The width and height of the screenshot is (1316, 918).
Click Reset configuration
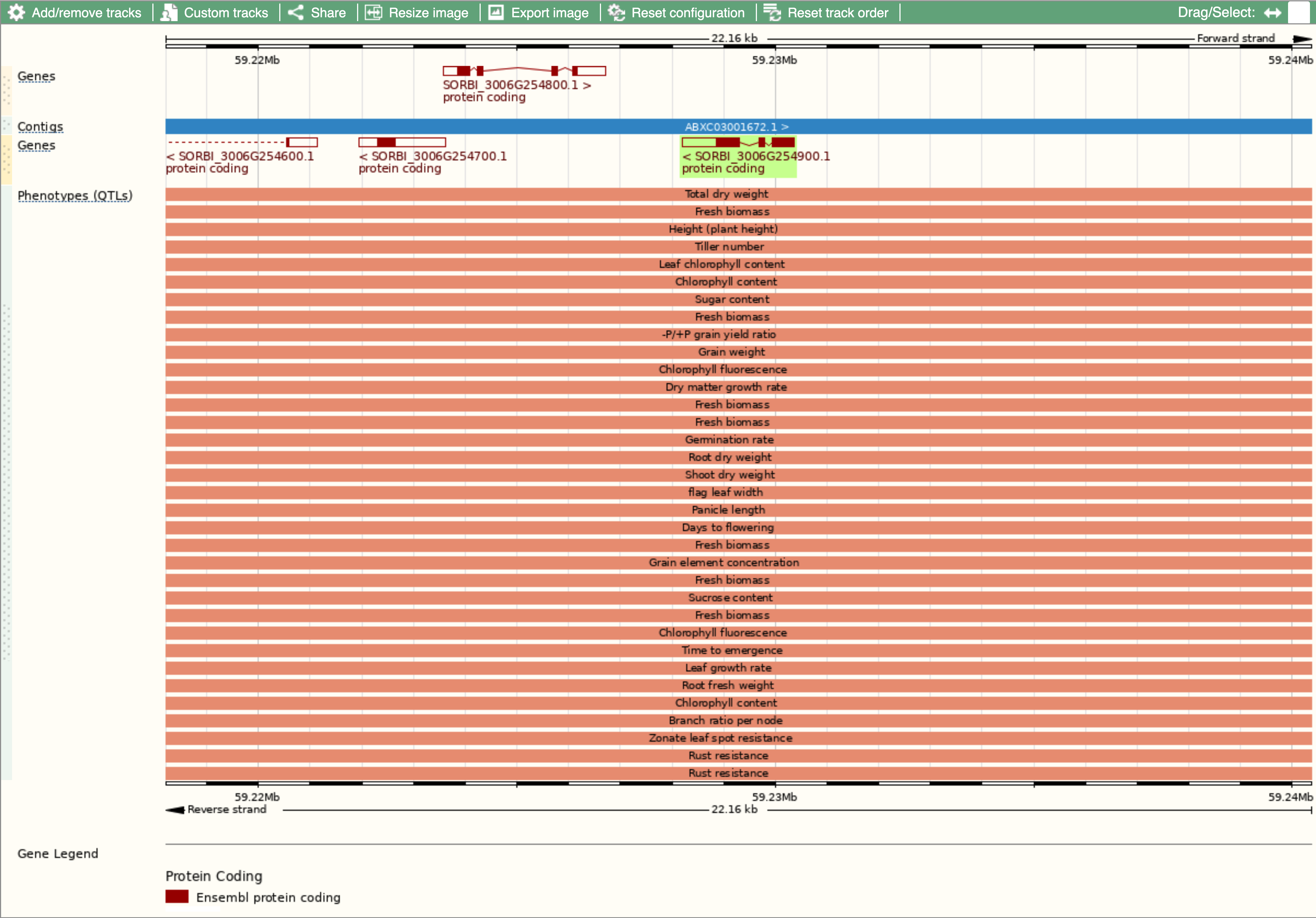pos(688,12)
